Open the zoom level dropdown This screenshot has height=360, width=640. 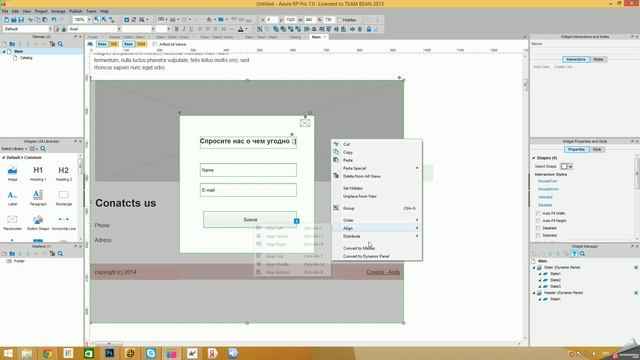click(x=89, y=20)
